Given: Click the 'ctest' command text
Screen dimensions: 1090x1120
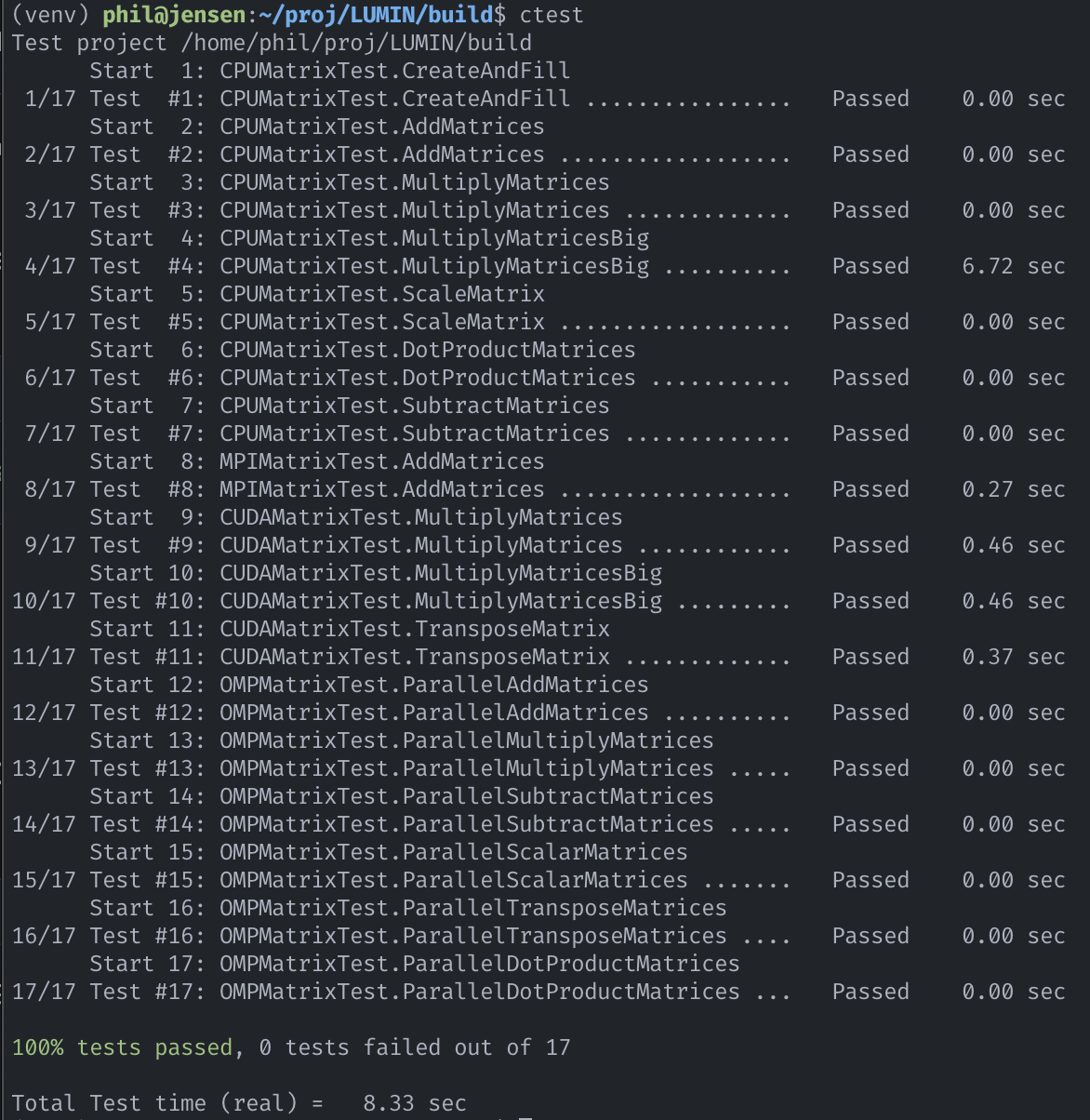Looking at the screenshot, I should click(552, 15).
